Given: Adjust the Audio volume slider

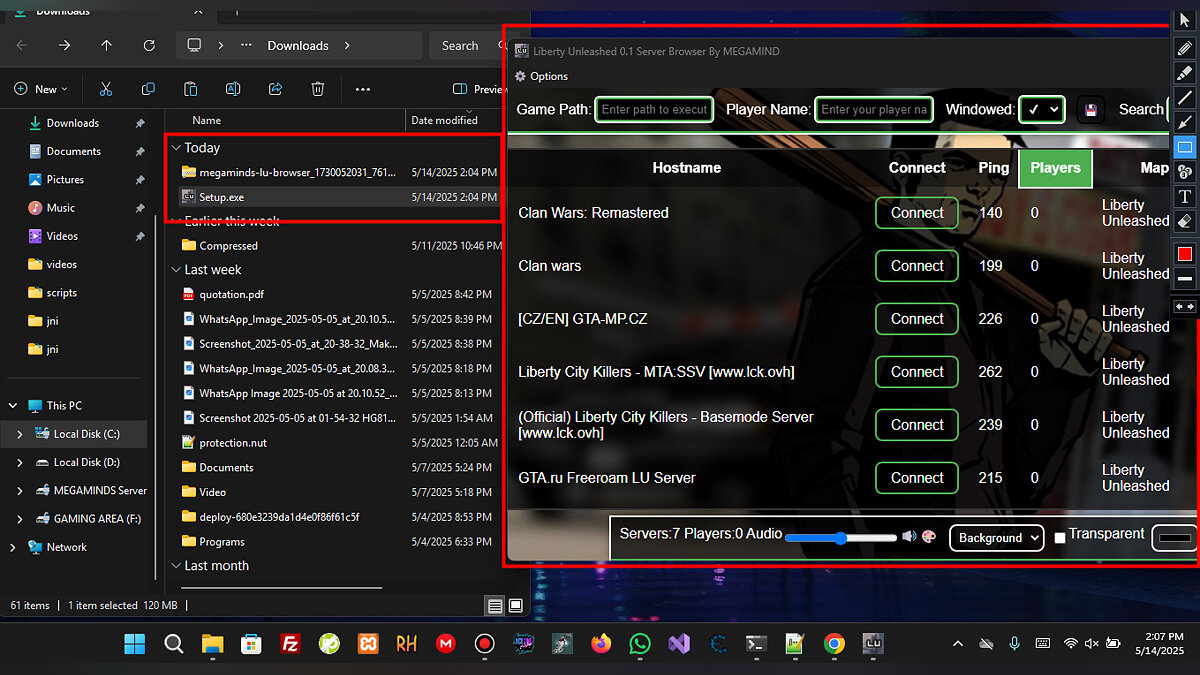Looking at the screenshot, I should click(x=841, y=538).
